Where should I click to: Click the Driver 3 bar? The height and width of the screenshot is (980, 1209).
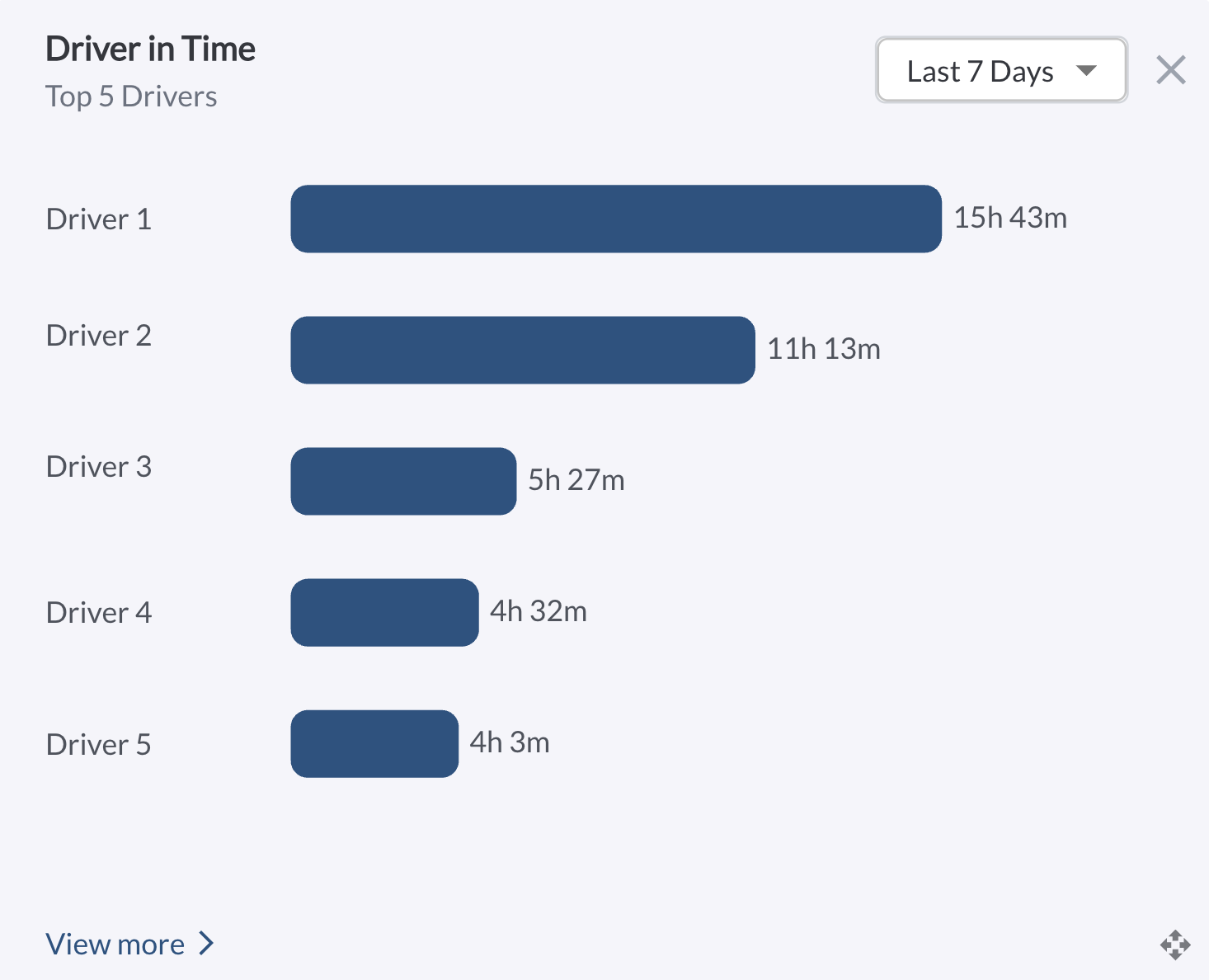403,481
